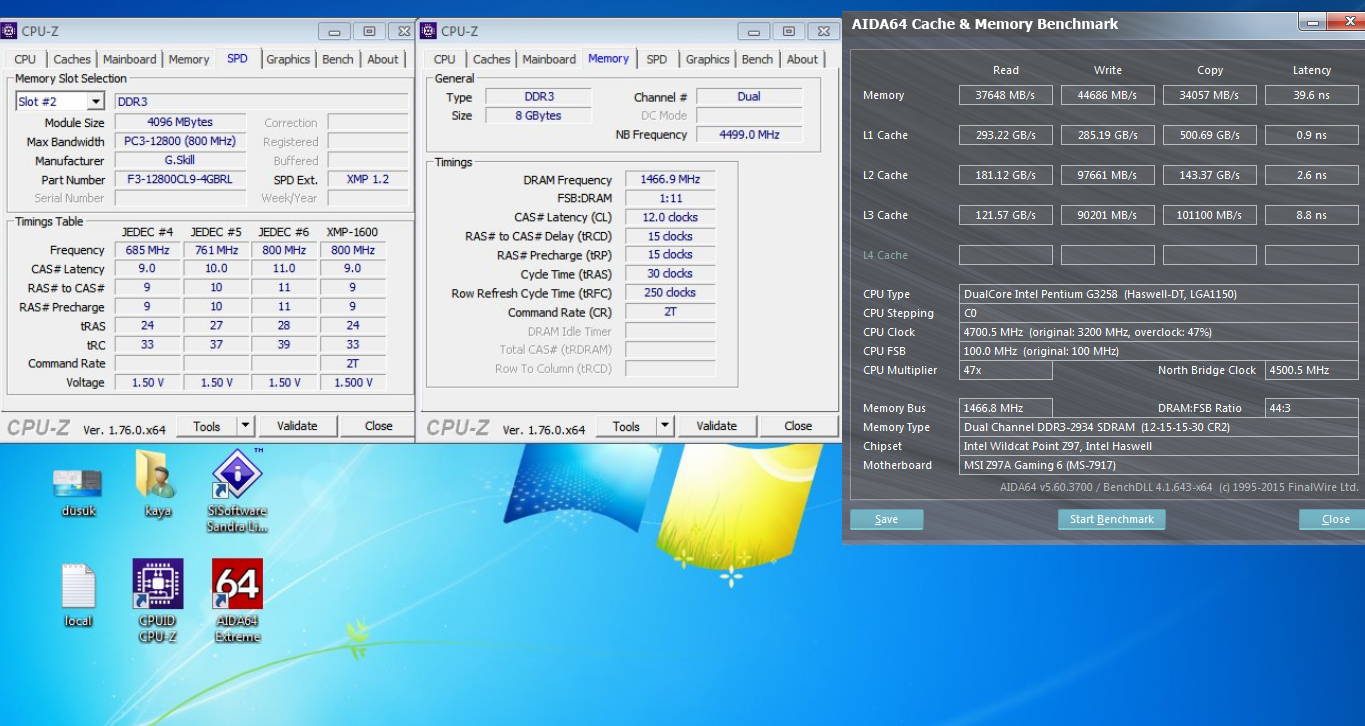
Task: Switch to CPU tab in SPD window
Action: coord(25,59)
